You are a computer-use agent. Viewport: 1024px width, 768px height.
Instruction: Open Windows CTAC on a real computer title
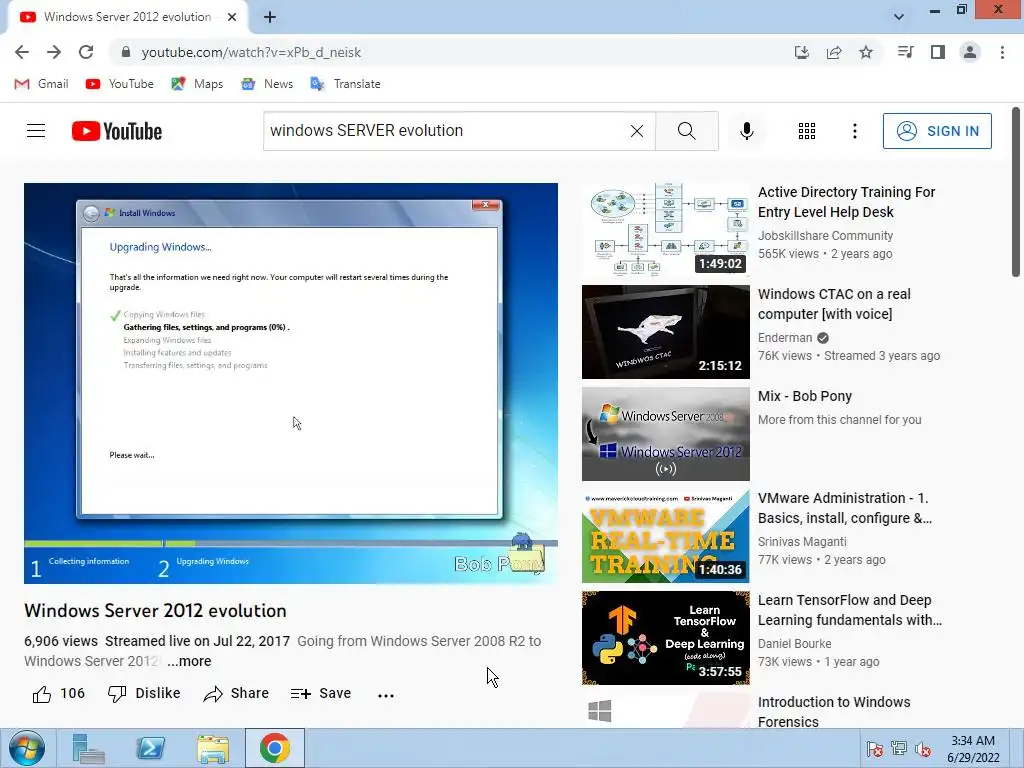point(834,304)
